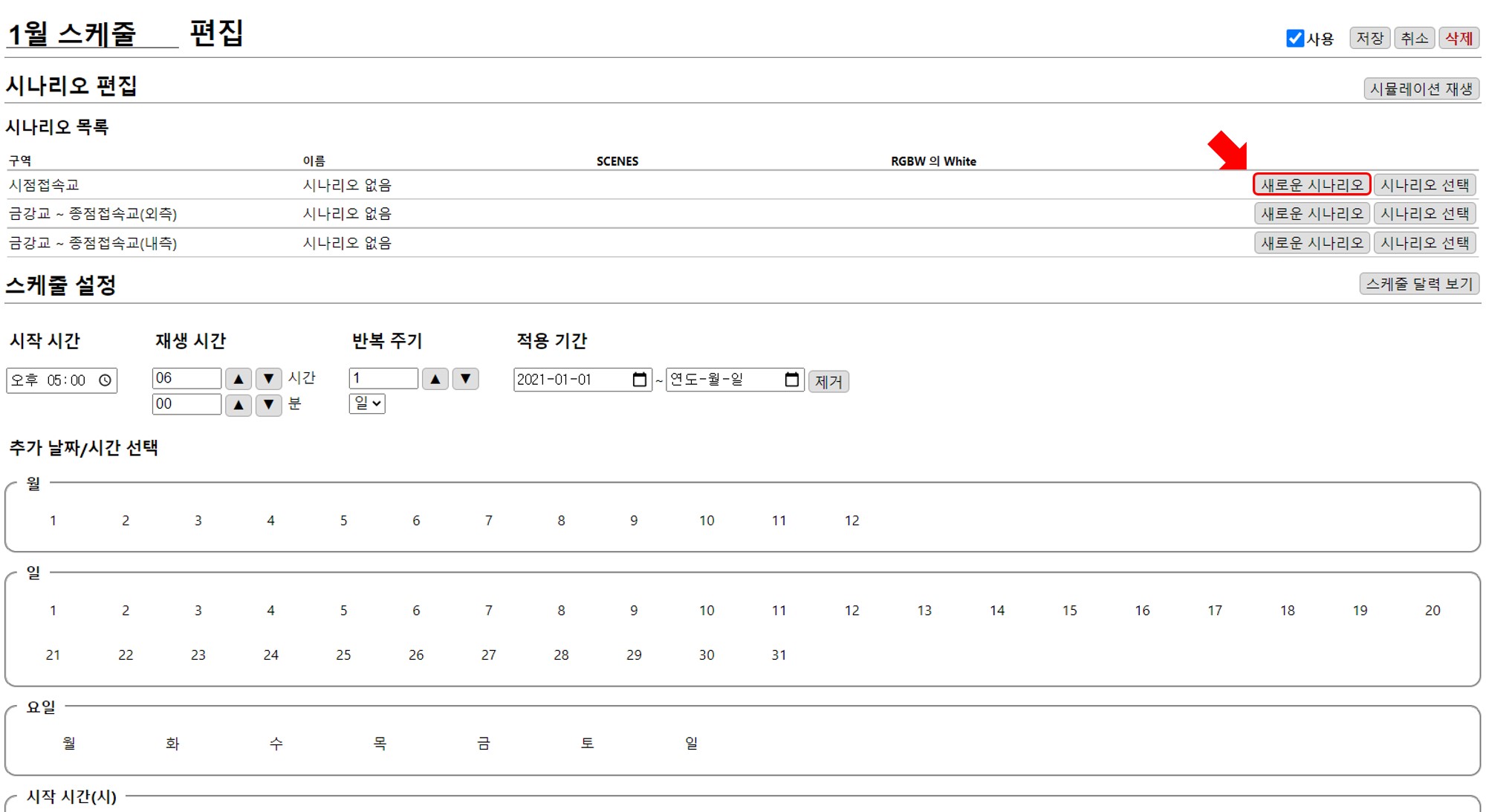This screenshot has width=1486, height=812.
Task: Click the 시점접속교 zone text
Action: coord(44,185)
